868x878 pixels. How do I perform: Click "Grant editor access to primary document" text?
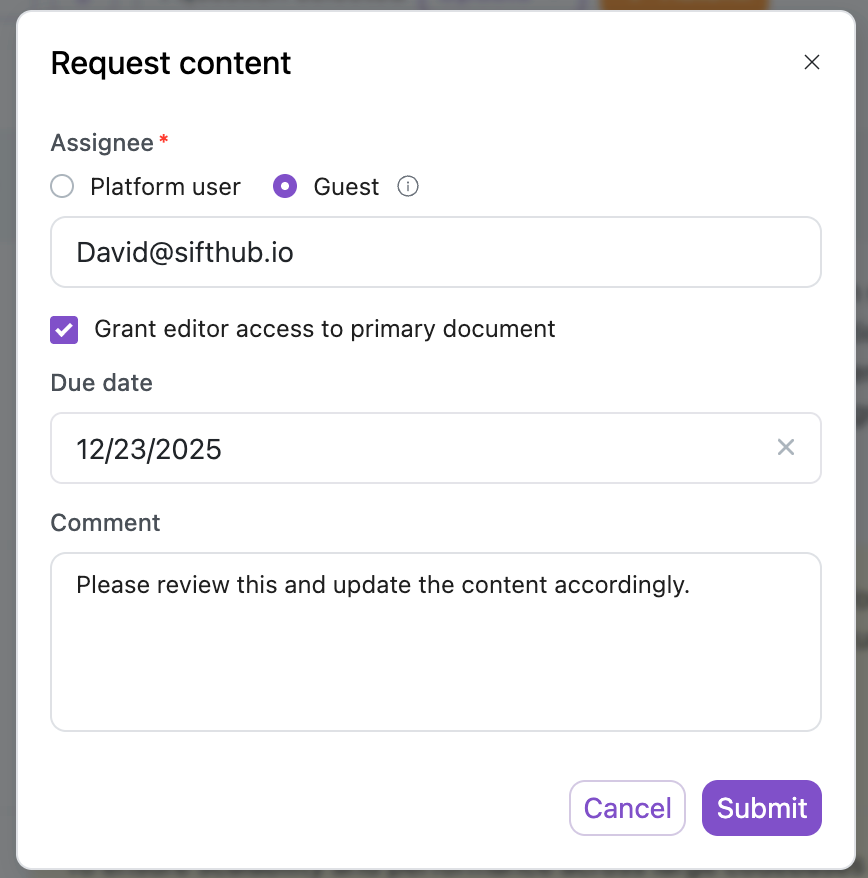324,329
